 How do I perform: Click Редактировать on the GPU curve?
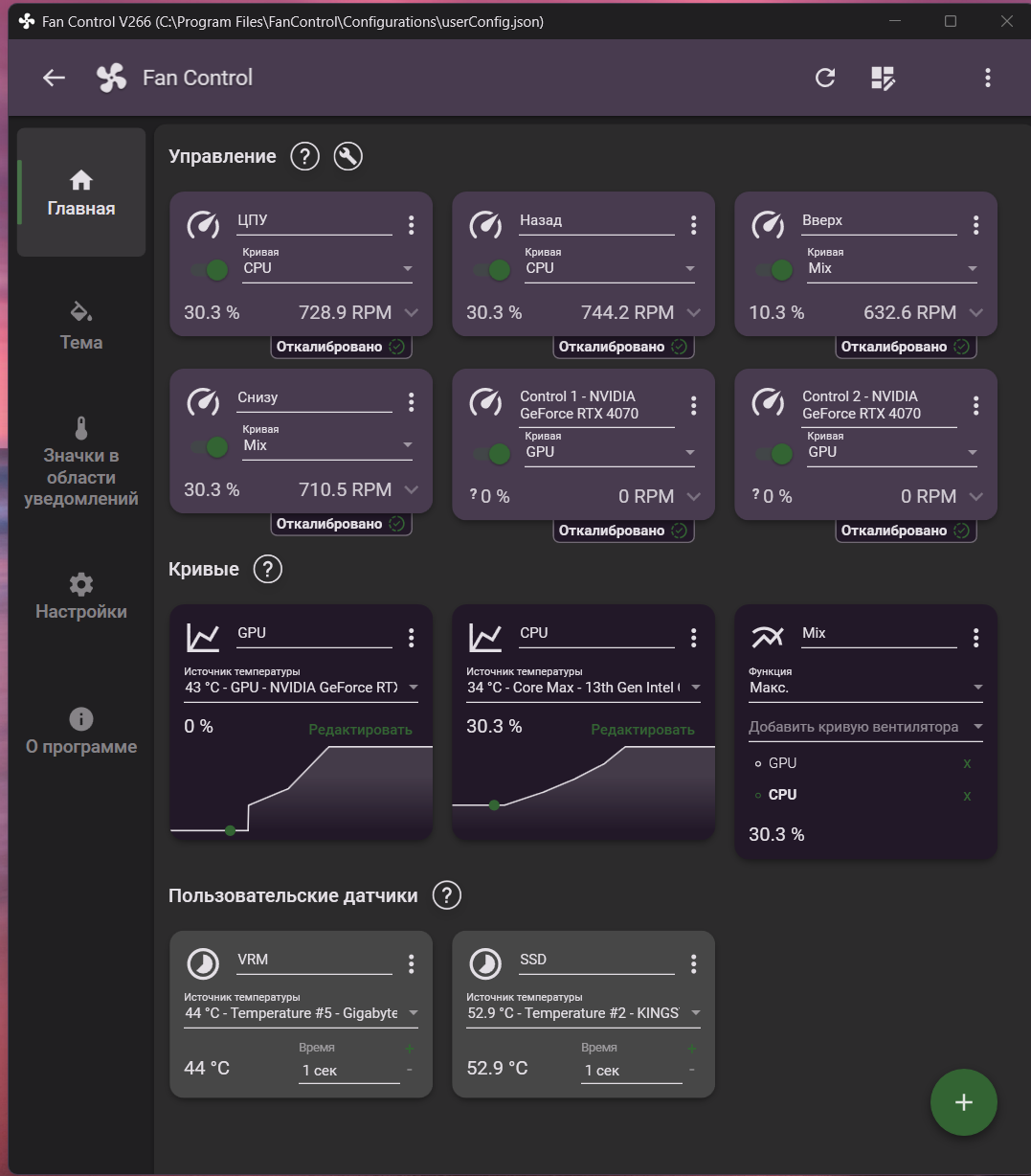pyautogui.click(x=360, y=730)
